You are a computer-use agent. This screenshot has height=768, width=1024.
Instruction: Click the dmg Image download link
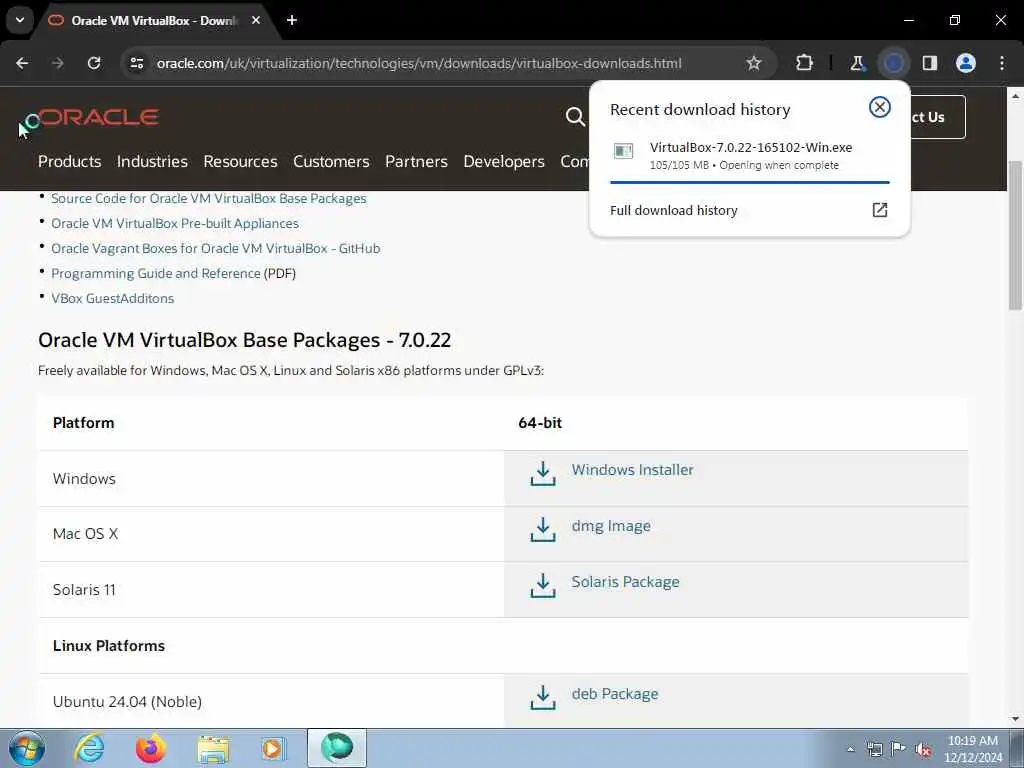(x=611, y=526)
